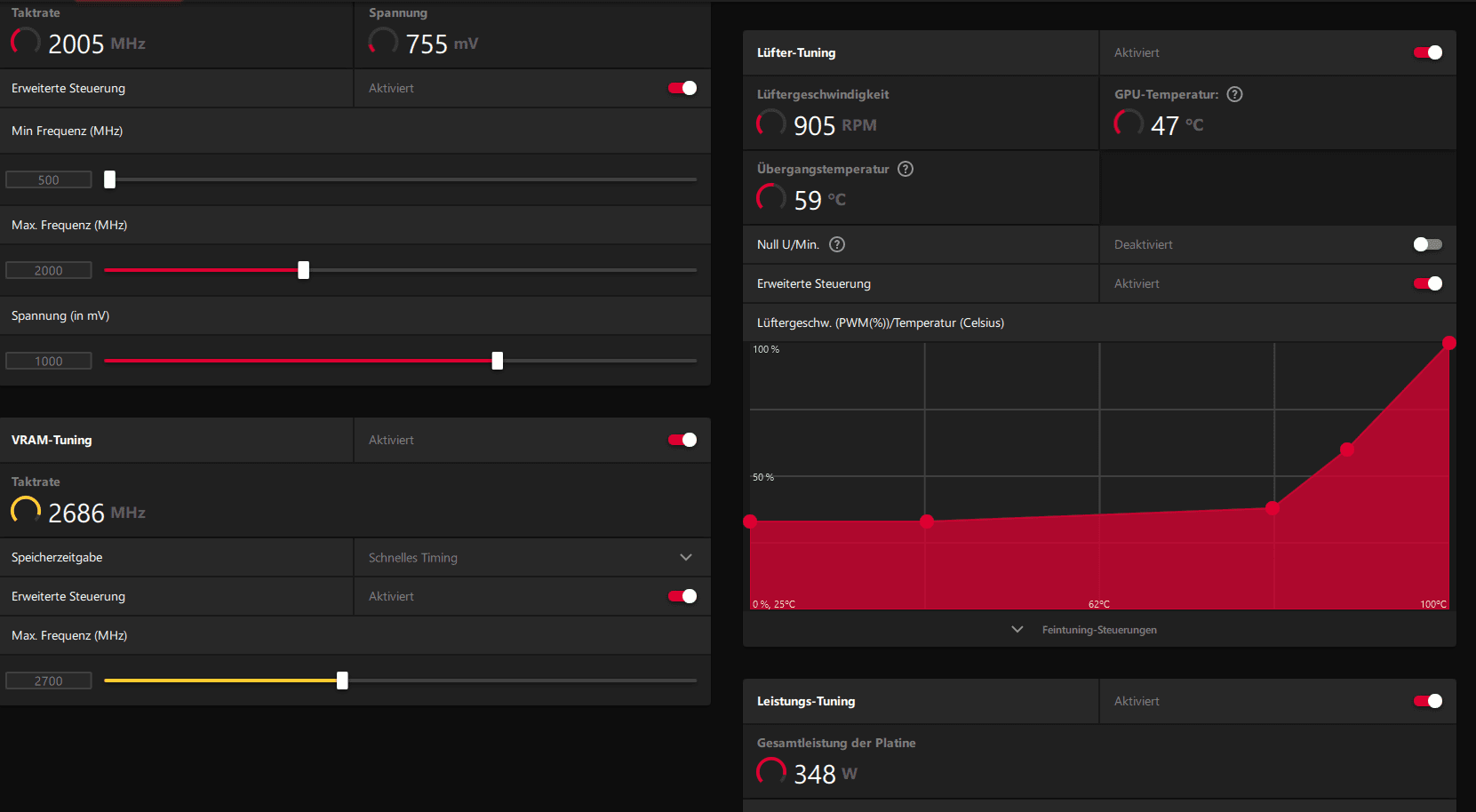Select the second fan curve point from the left

click(927, 521)
